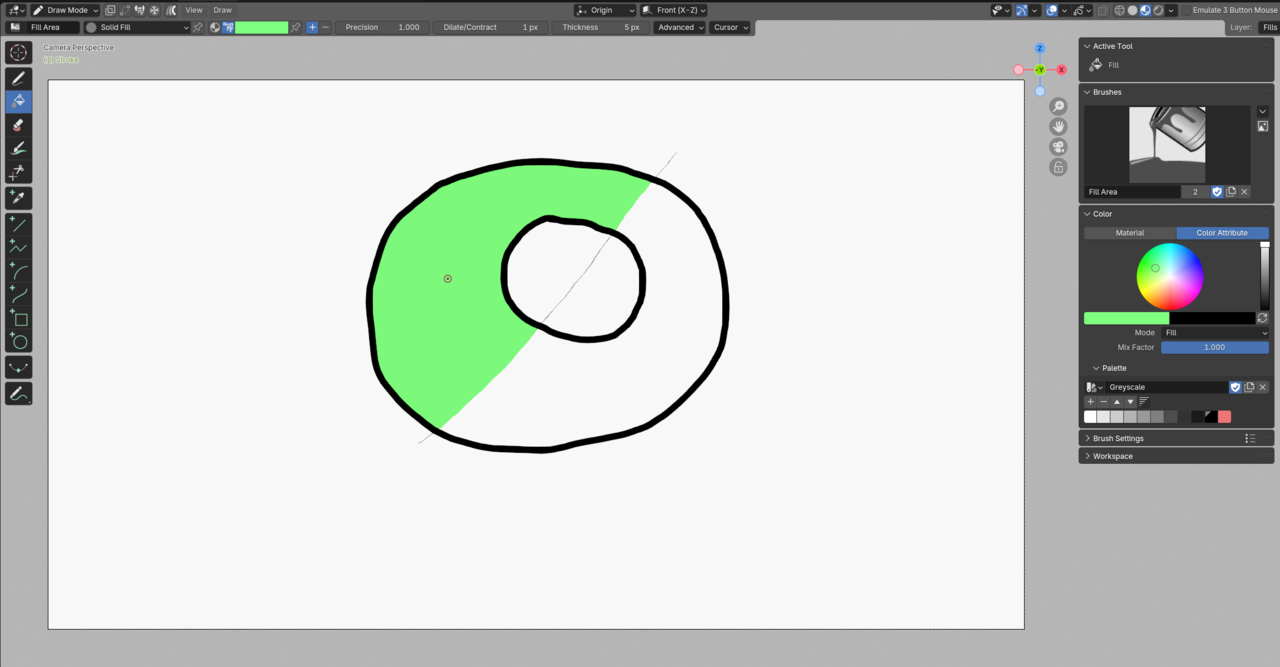
Task: Click the camera lock-to-view icon
Action: tap(1058, 167)
